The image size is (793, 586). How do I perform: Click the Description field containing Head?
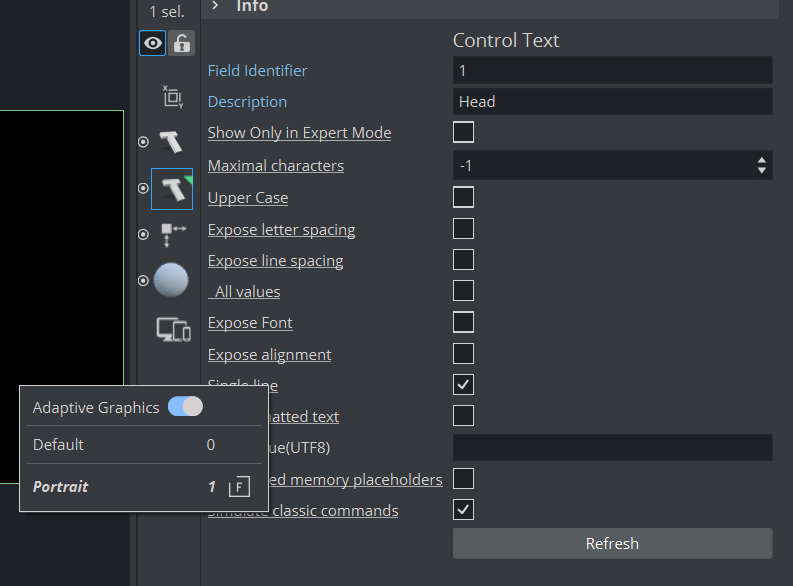coord(611,102)
